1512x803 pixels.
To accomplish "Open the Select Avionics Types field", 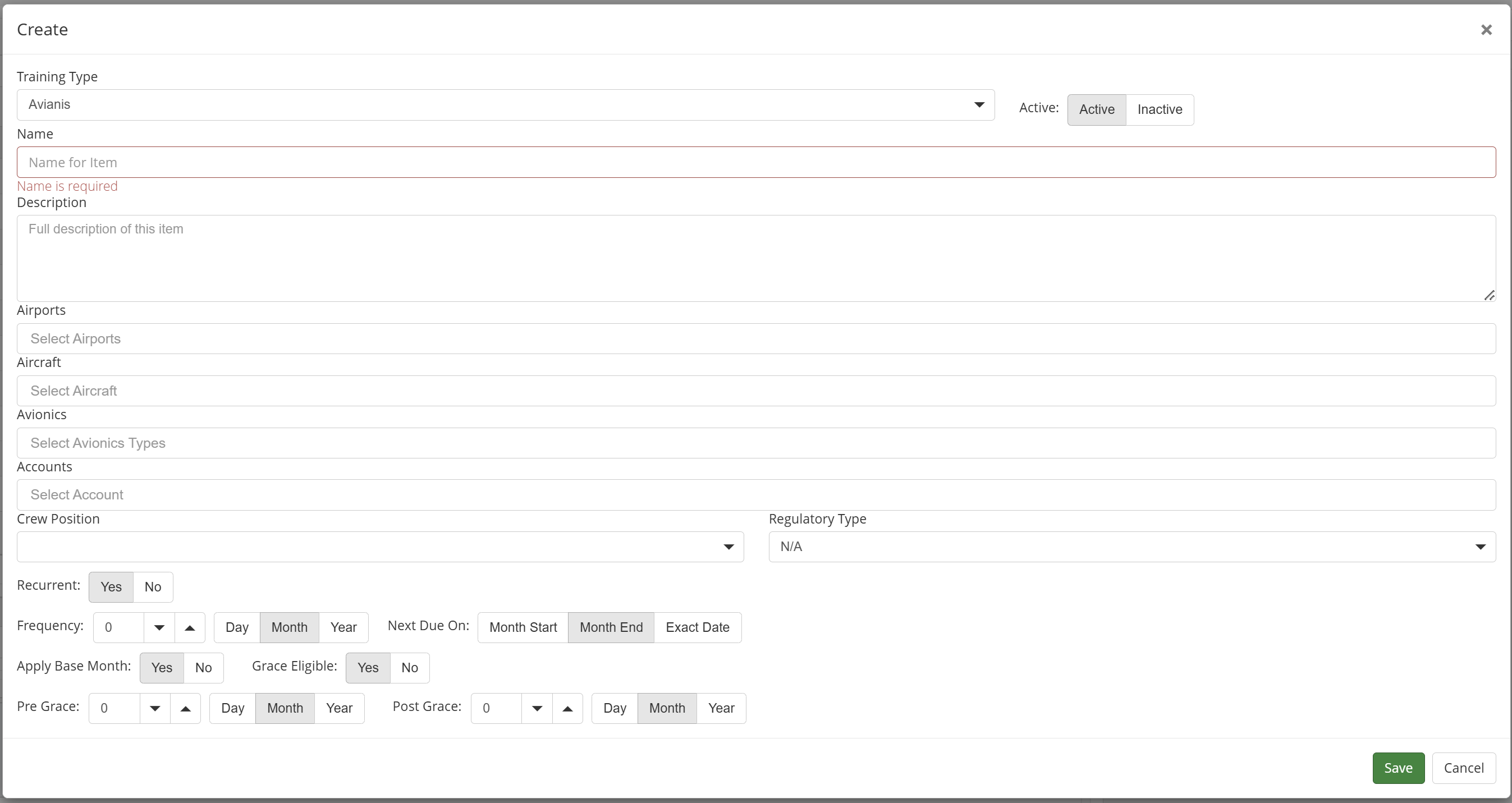I will coord(756,443).
